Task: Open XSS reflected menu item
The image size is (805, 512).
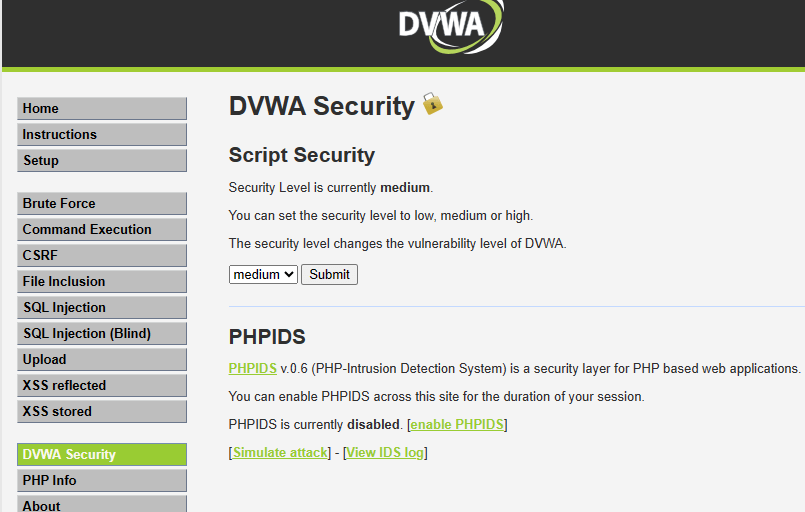Action: tap(101, 385)
